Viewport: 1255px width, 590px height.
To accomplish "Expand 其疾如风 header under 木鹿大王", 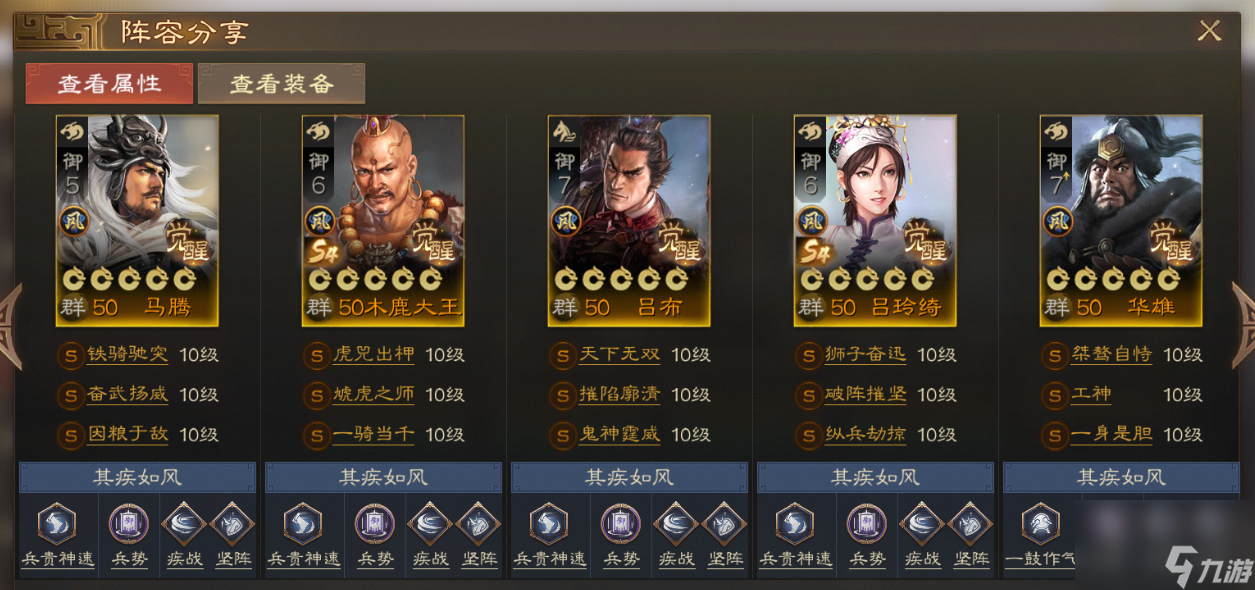I will pos(383,477).
